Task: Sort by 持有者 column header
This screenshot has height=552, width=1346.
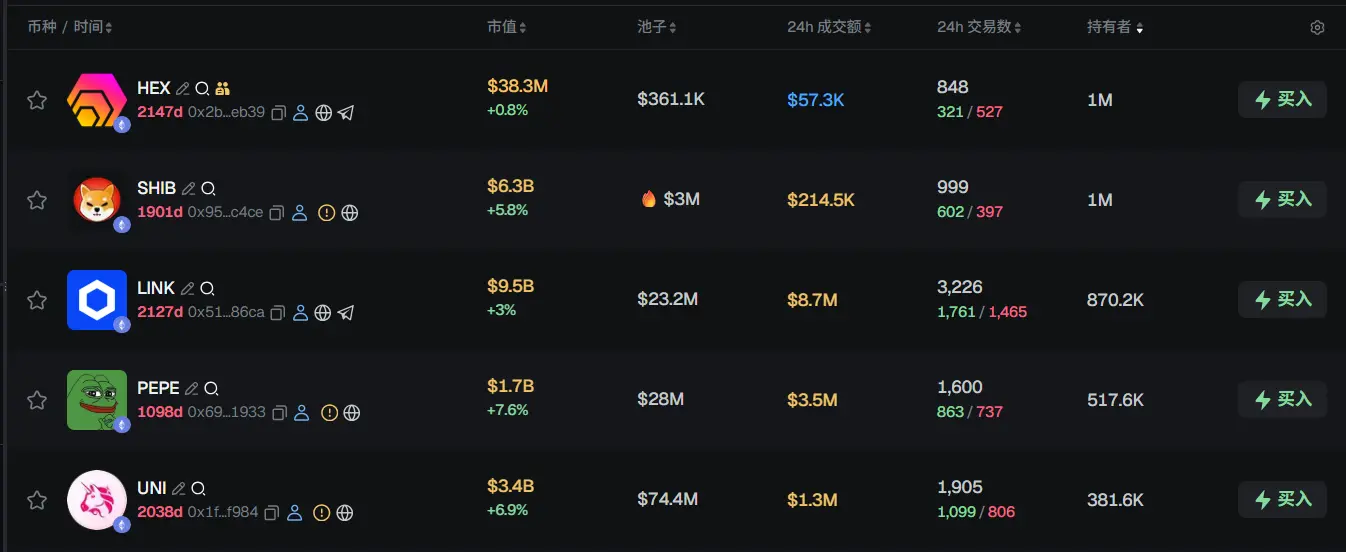Action: [1114, 27]
